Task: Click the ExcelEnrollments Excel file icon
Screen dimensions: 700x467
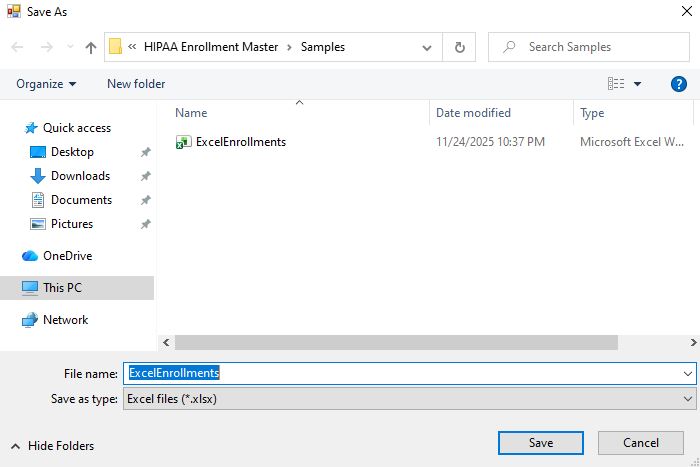Action: coord(183,142)
